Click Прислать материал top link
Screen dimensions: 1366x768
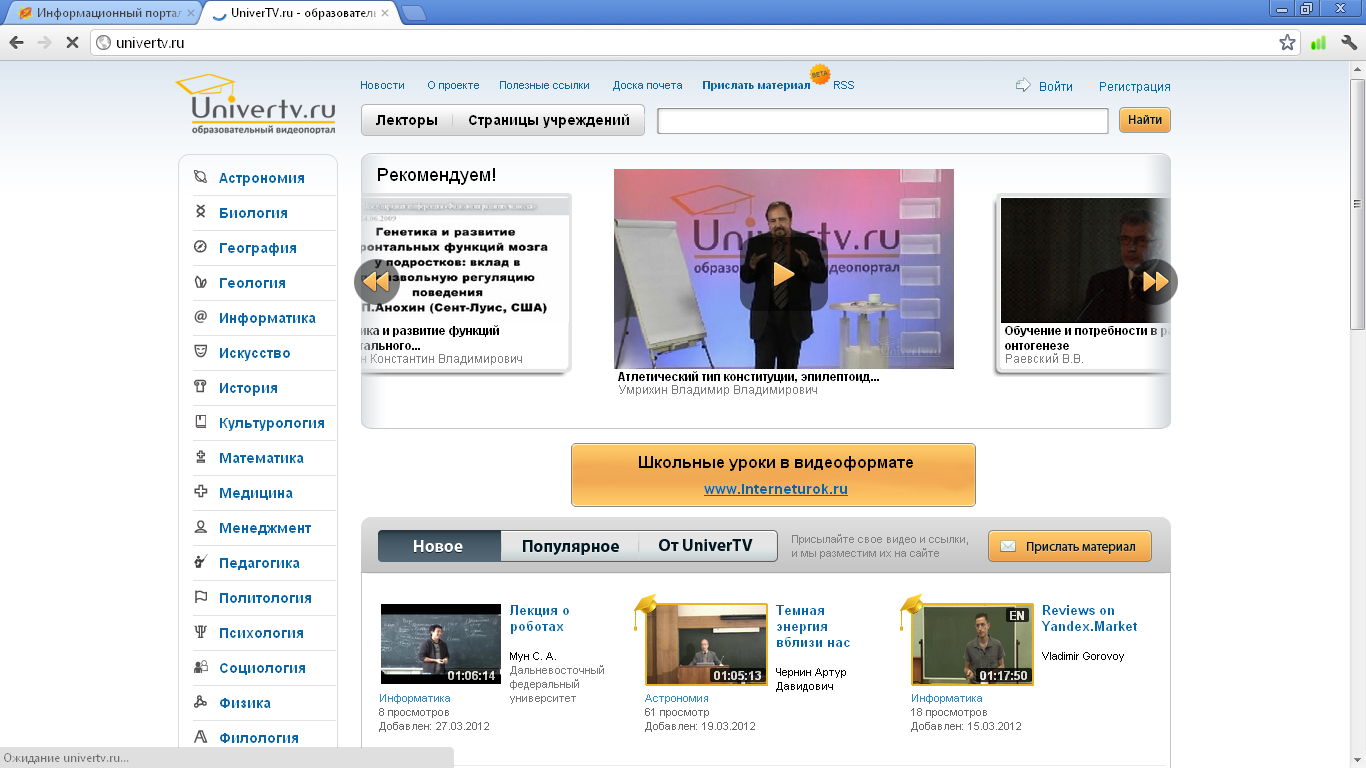pyautogui.click(x=756, y=85)
